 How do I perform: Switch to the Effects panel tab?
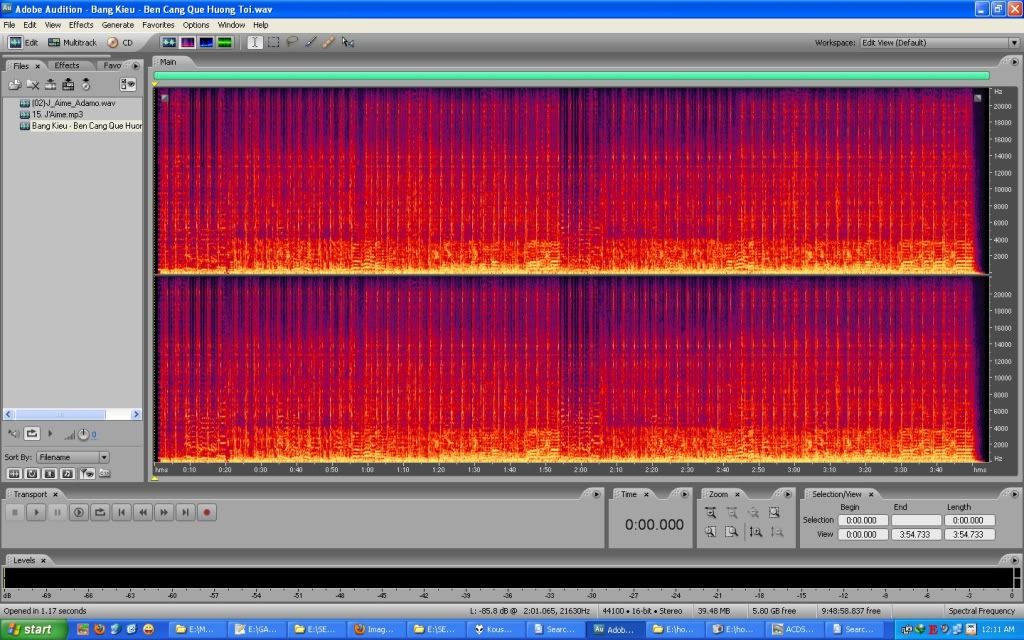click(67, 65)
